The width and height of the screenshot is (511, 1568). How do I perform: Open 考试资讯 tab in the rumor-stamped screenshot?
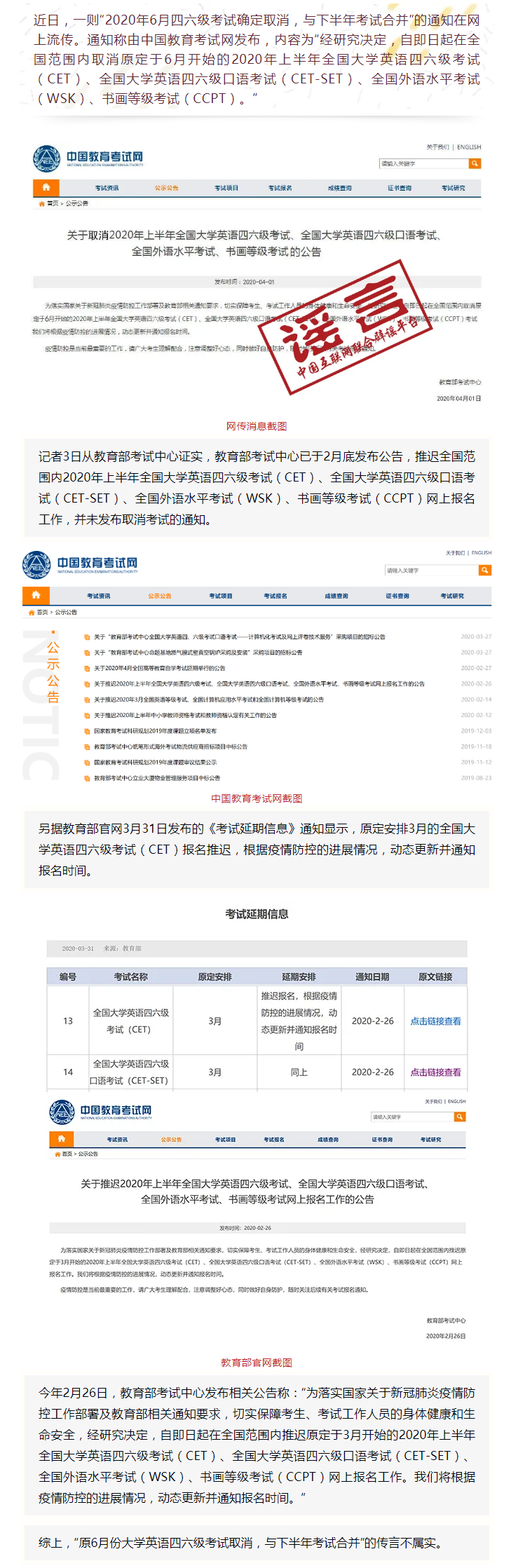(107, 188)
